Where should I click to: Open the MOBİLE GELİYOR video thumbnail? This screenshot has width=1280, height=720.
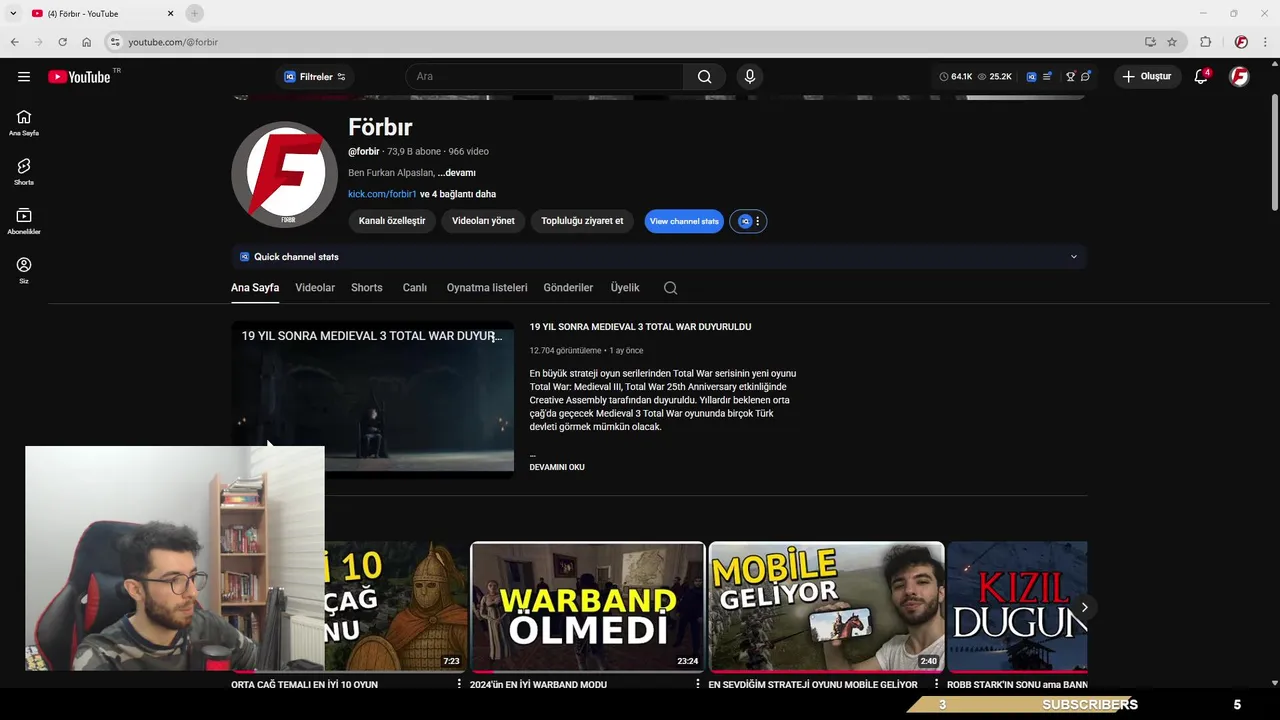826,607
